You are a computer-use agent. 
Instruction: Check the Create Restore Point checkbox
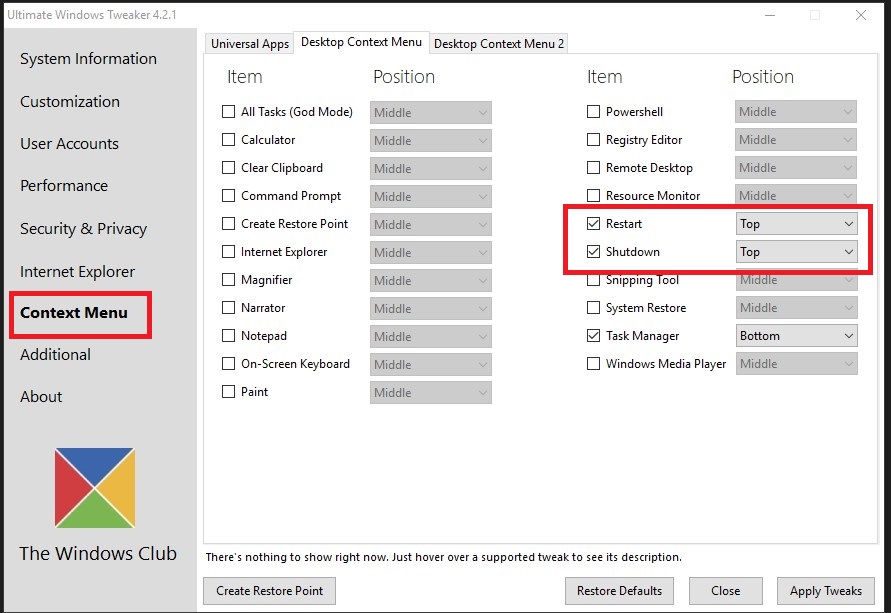(228, 223)
